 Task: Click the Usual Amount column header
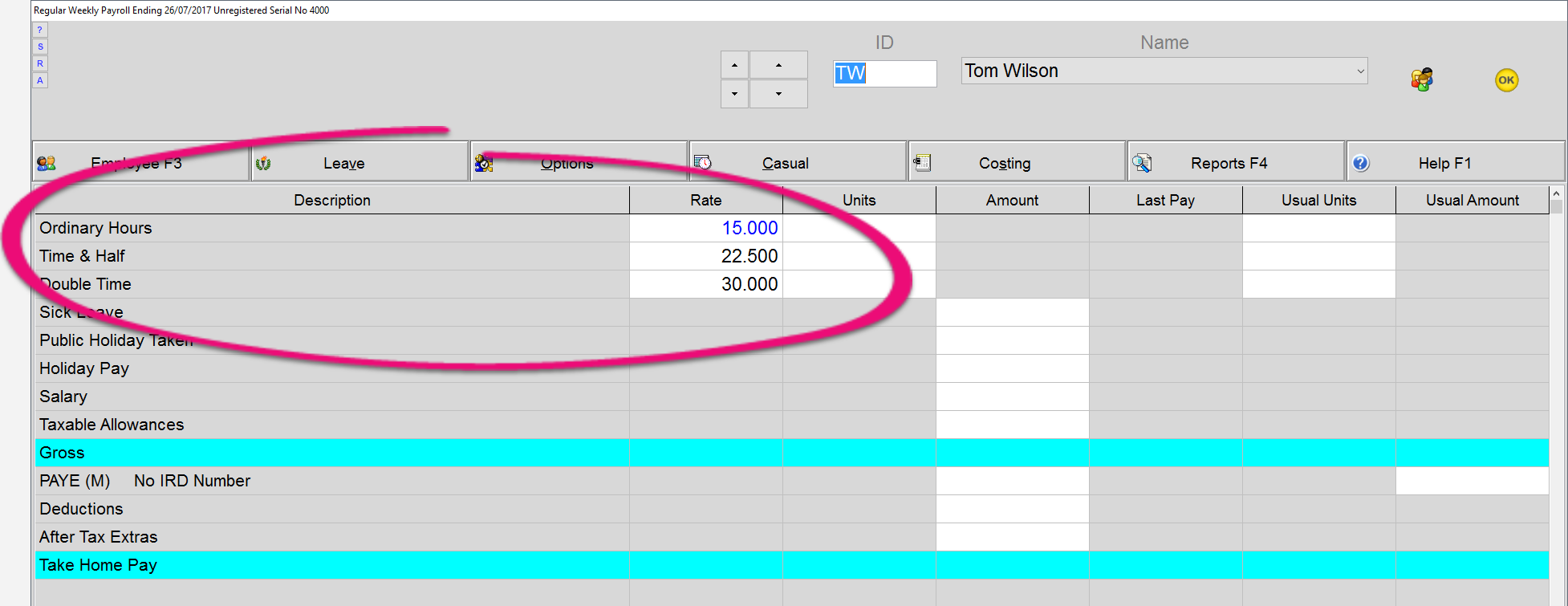(x=1473, y=200)
